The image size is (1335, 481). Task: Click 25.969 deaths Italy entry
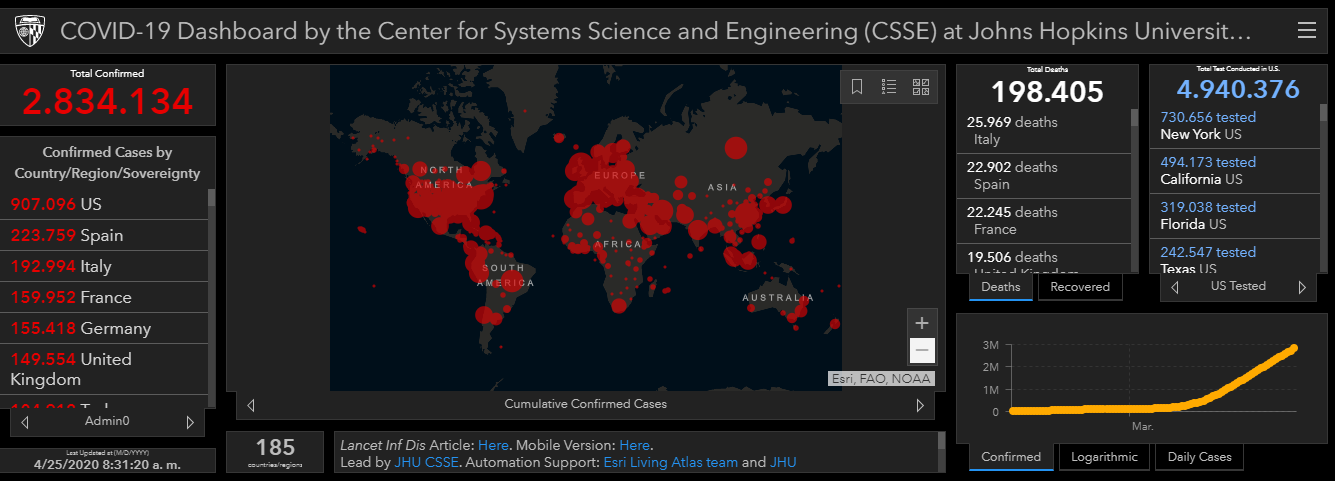[1045, 131]
